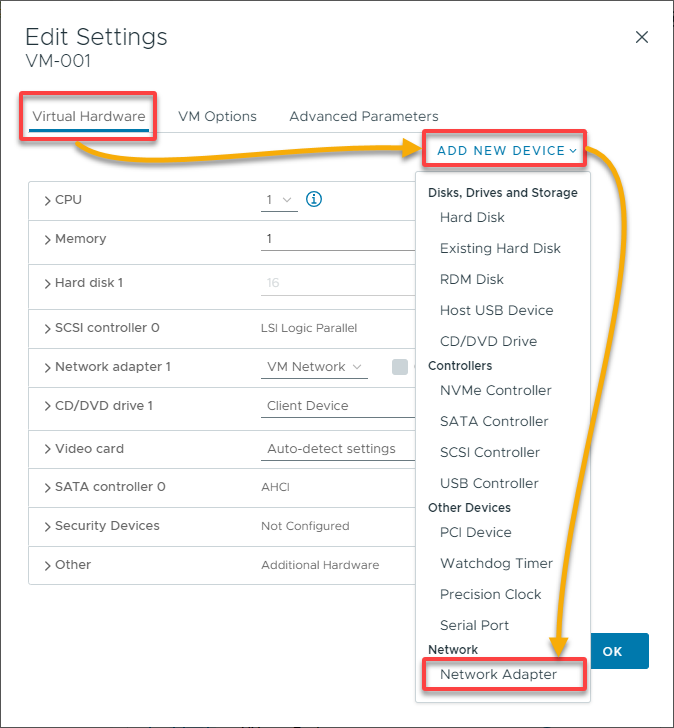Image resolution: width=674 pixels, height=728 pixels.
Task: Choose Hard Disk from the device menu
Action: click(472, 217)
